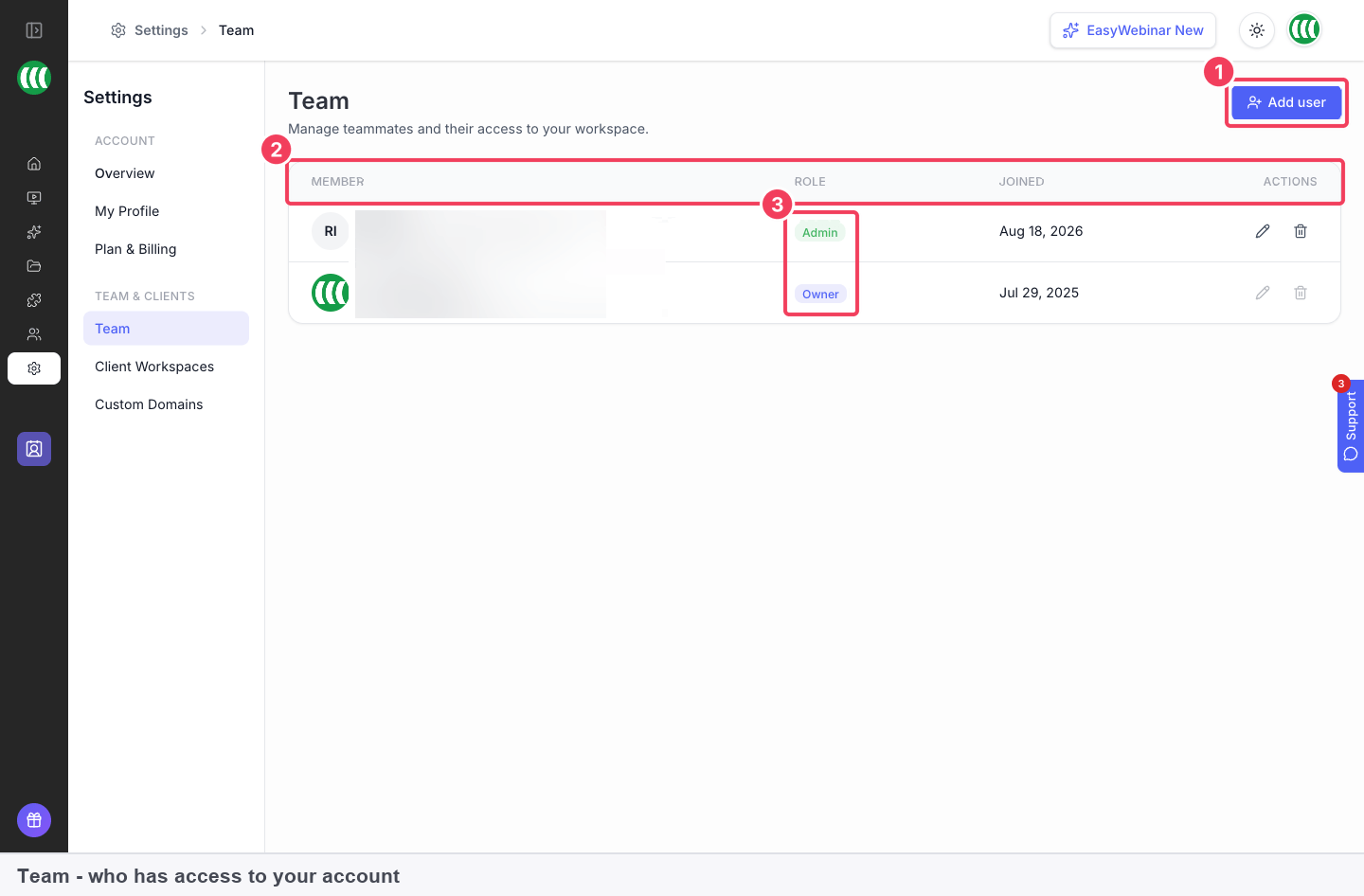Image resolution: width=1364 pixels, height=896 pixels.
Task: Toggle the sidebar collapse icon
Action: (34, 30)
